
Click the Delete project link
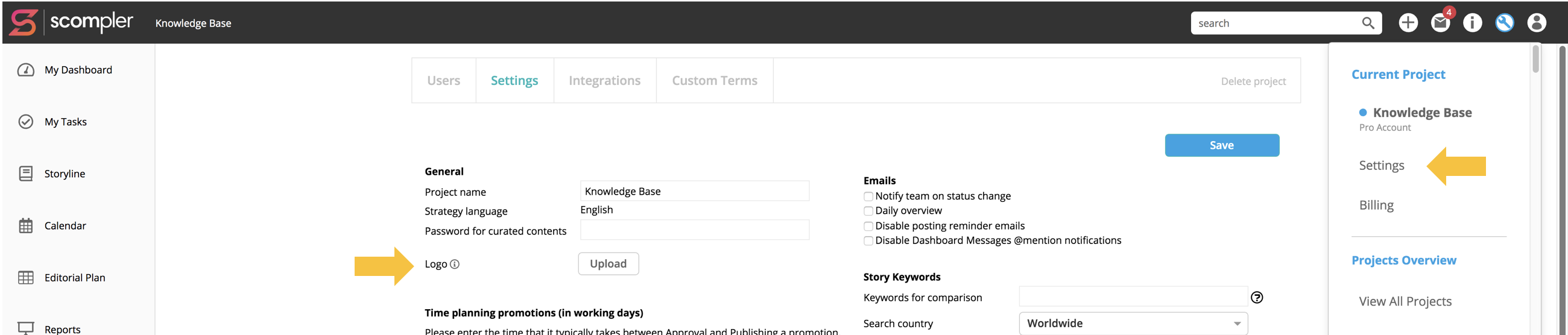1253,81
